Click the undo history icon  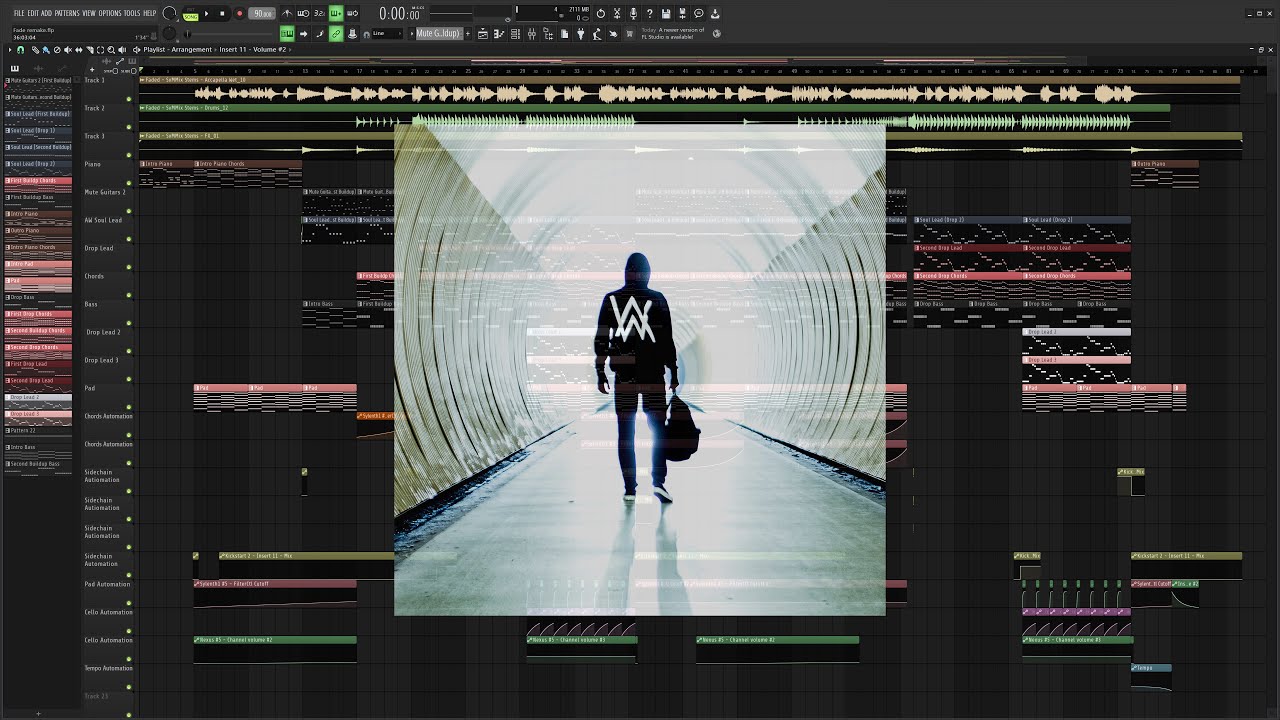600,14
